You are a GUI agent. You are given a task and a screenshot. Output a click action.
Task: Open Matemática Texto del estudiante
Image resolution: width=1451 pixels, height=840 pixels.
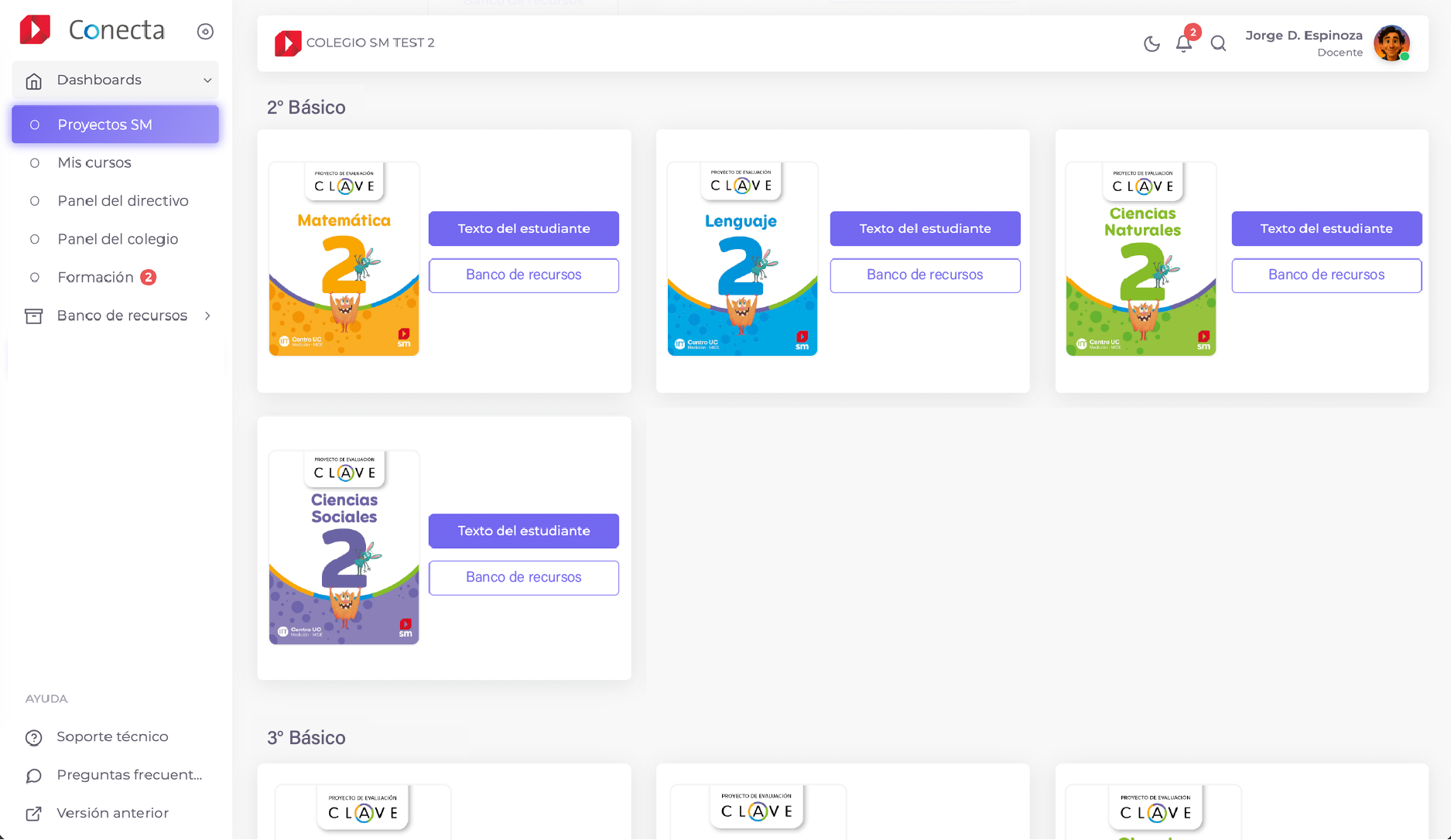524,229
